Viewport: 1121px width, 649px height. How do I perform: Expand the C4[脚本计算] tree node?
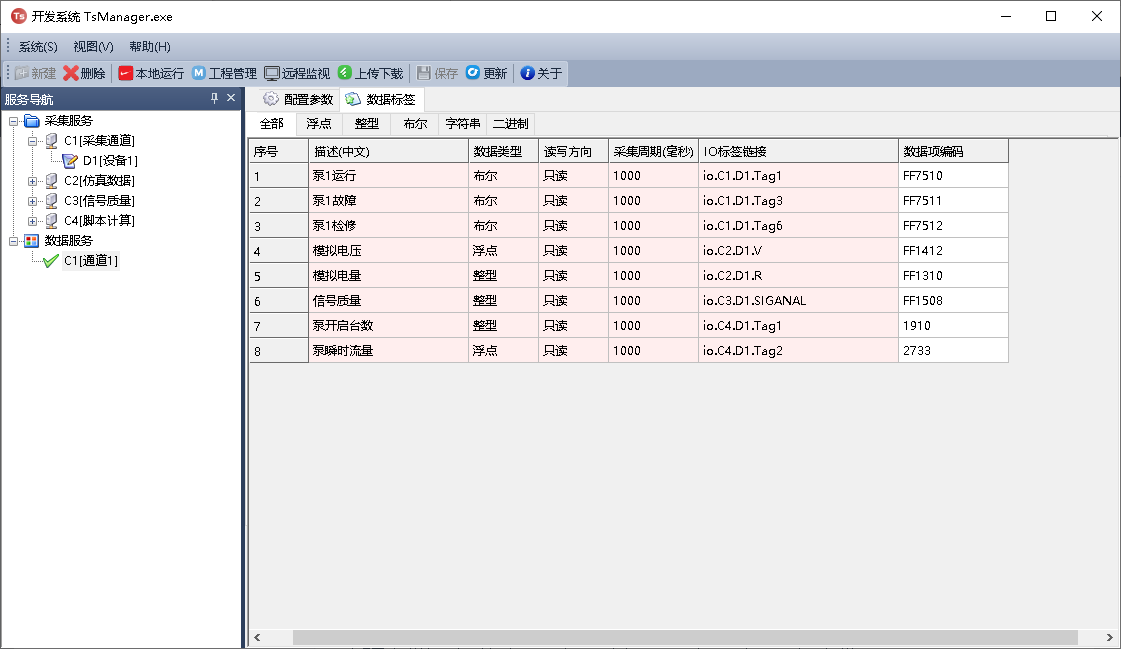tap(33, 221)
